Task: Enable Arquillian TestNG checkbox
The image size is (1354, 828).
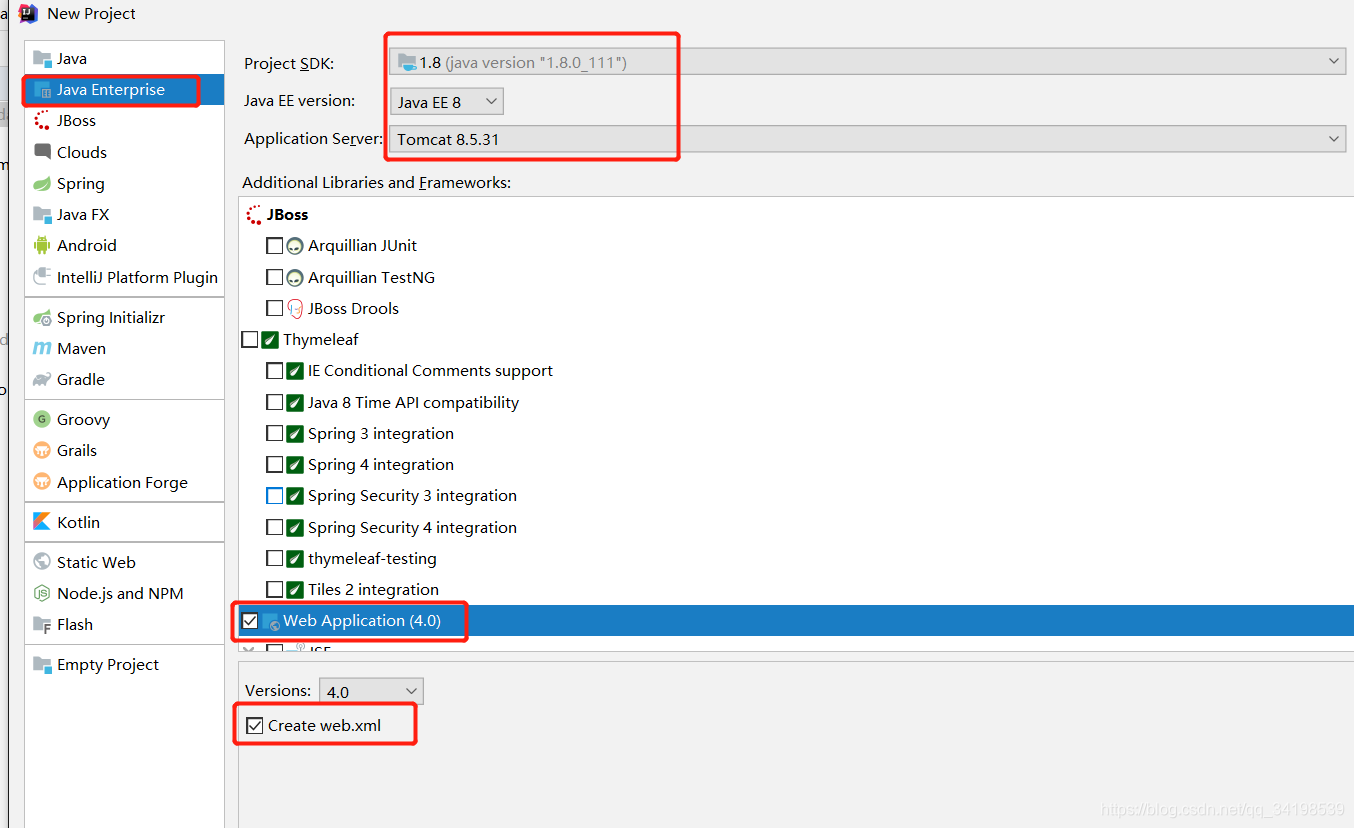Action: click(275, 277)
